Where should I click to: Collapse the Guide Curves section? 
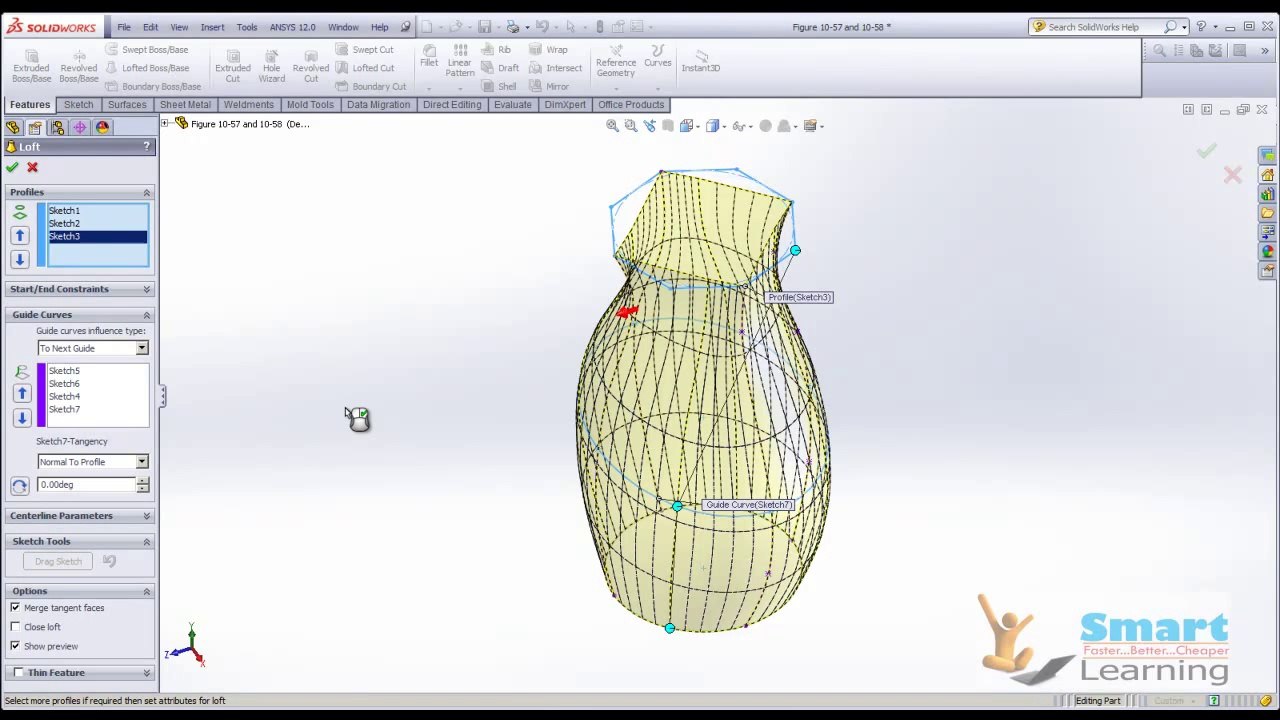tap(146, 315)
